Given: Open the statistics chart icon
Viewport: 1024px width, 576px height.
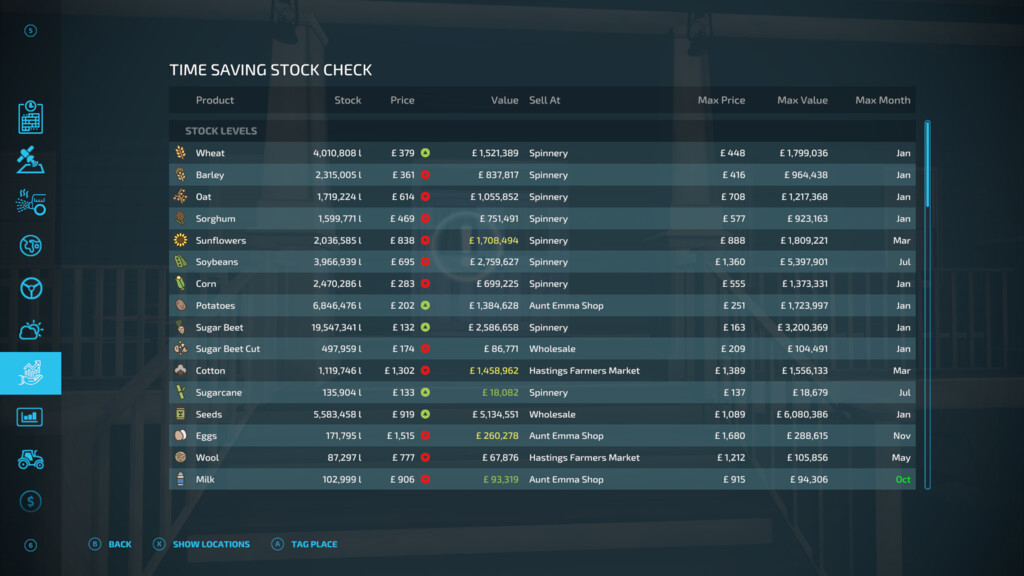Looking at the screenshot, I should (31, 417).
